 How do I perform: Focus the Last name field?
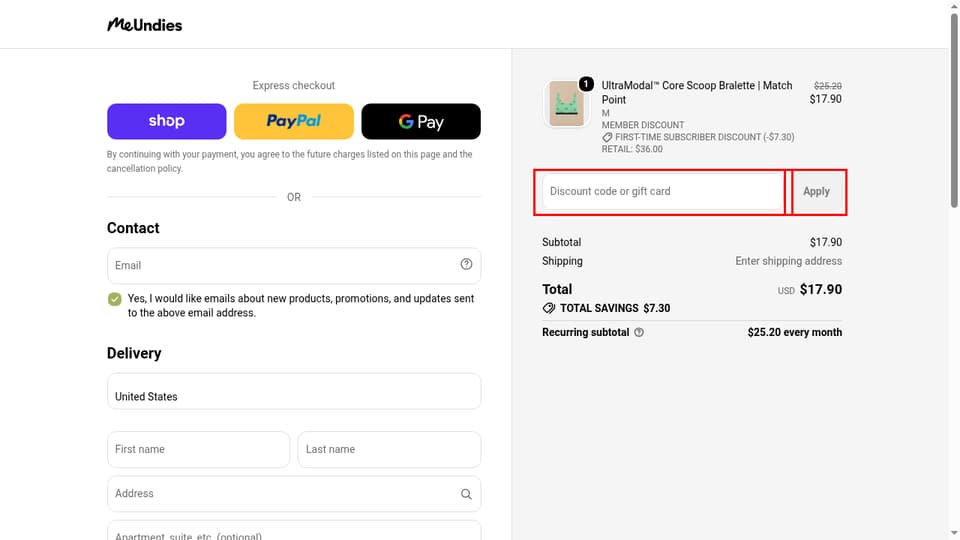tap(389, 449)
